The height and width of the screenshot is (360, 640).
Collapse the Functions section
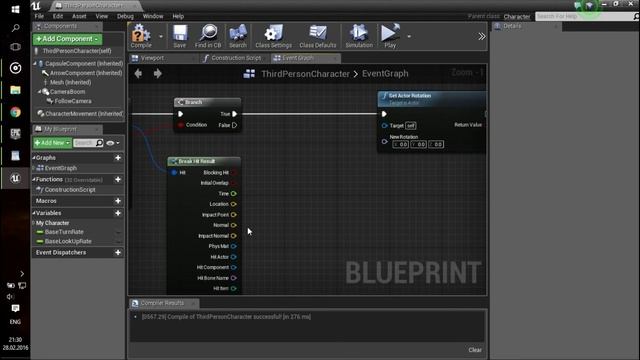tap(34, 179)
